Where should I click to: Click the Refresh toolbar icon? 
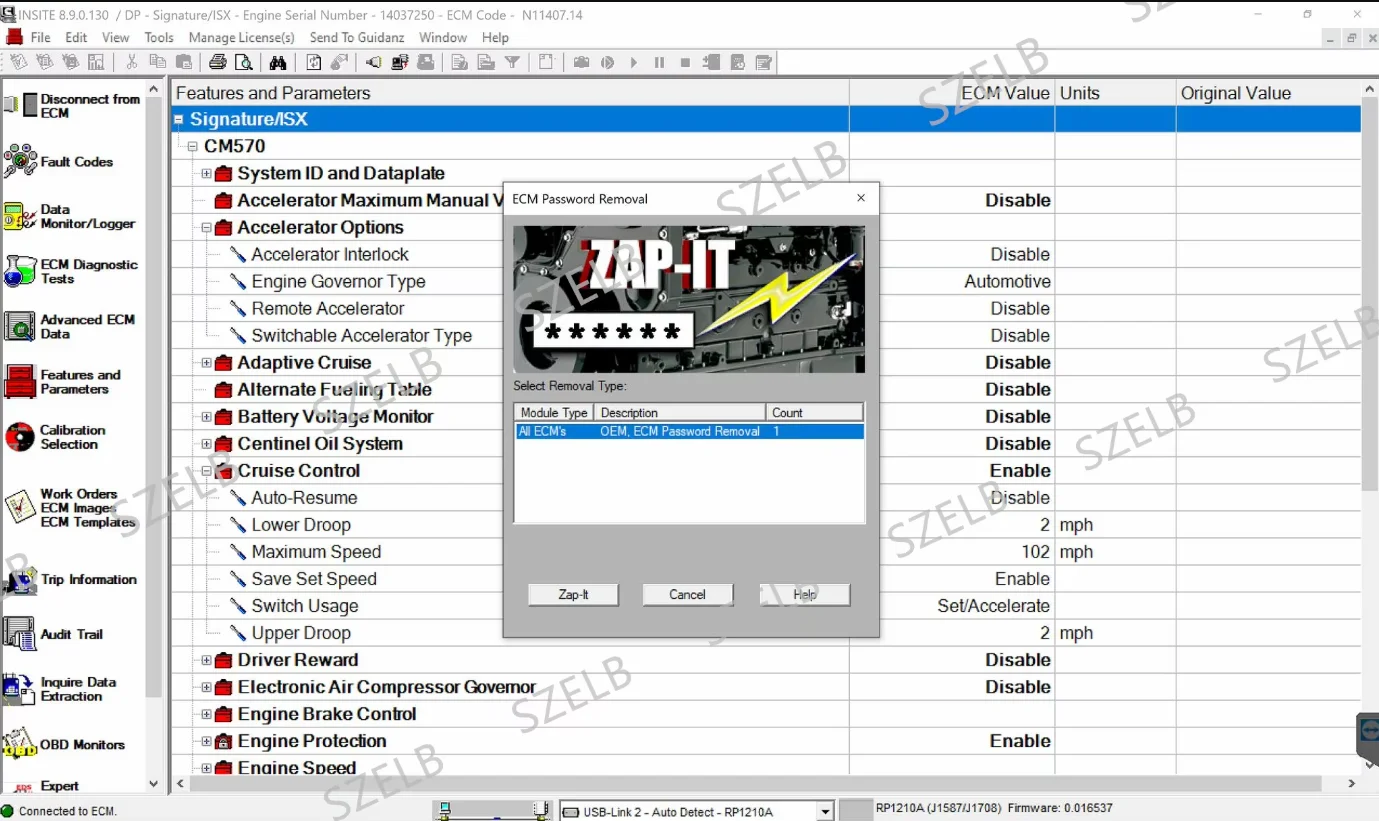314,62
